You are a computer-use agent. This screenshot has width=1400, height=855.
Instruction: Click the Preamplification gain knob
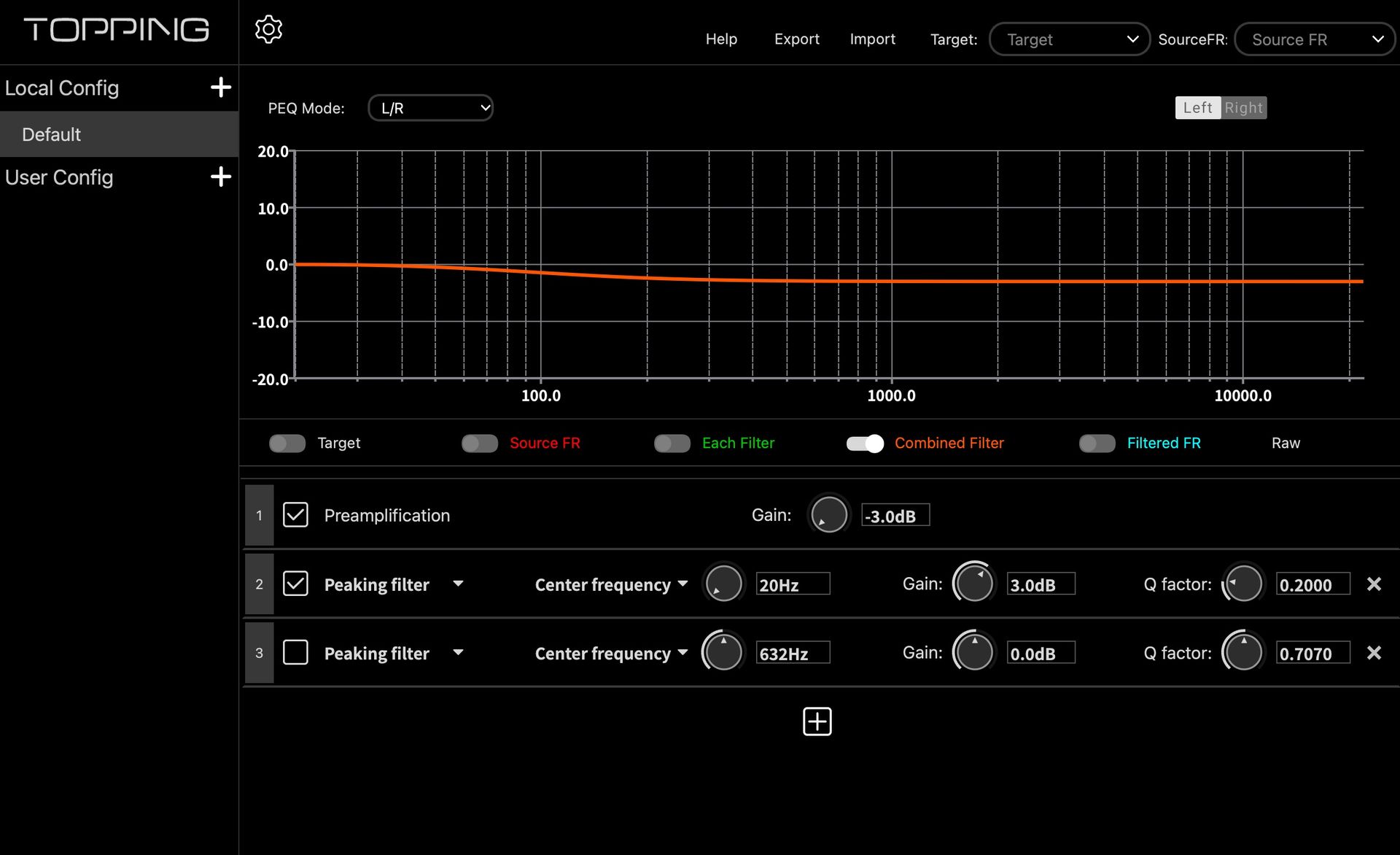[829, 514]
